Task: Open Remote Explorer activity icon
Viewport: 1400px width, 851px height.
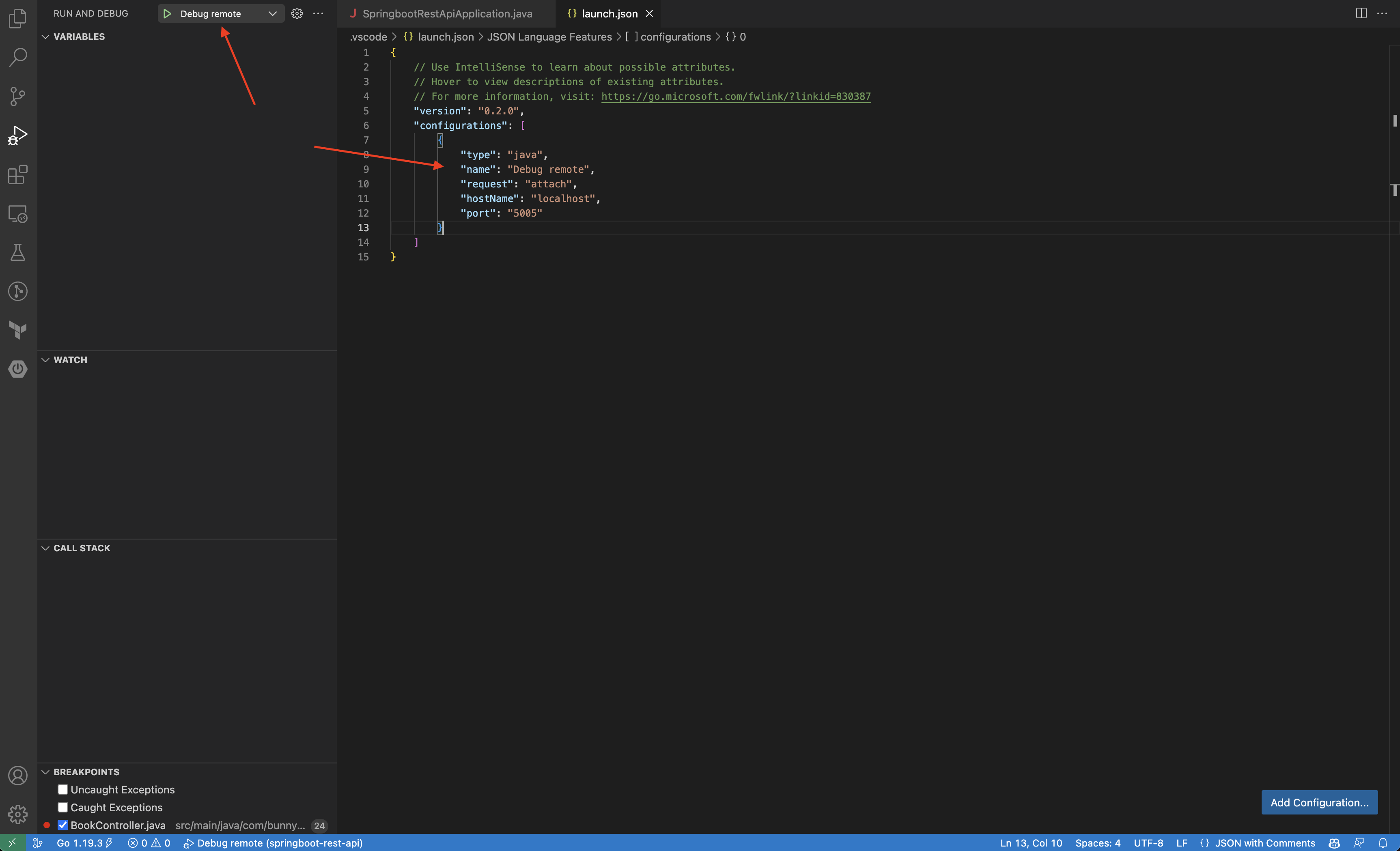Action: pyautogui.click(x=18, y=214)
